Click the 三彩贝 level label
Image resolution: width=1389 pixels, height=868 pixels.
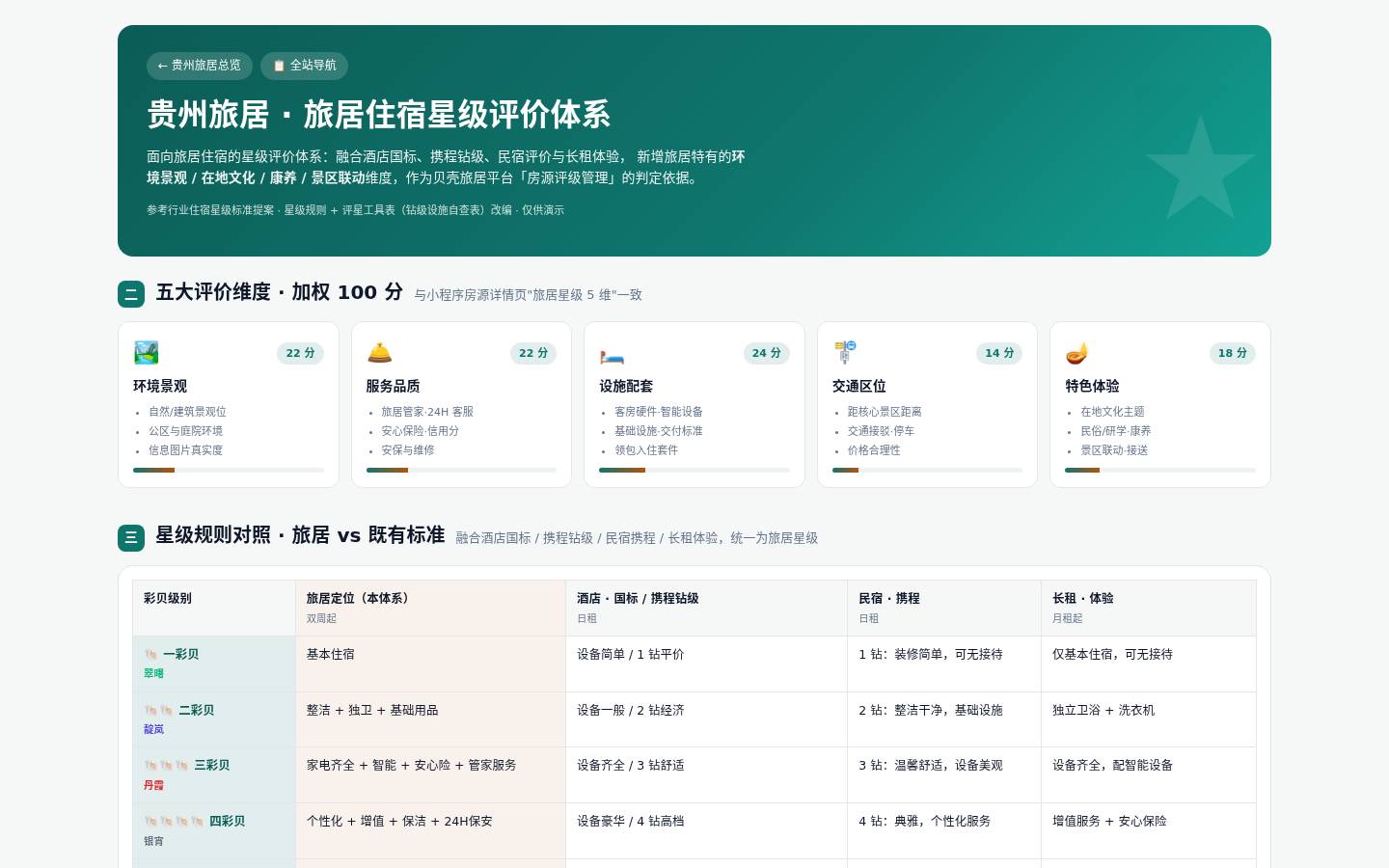pos(211,766)
